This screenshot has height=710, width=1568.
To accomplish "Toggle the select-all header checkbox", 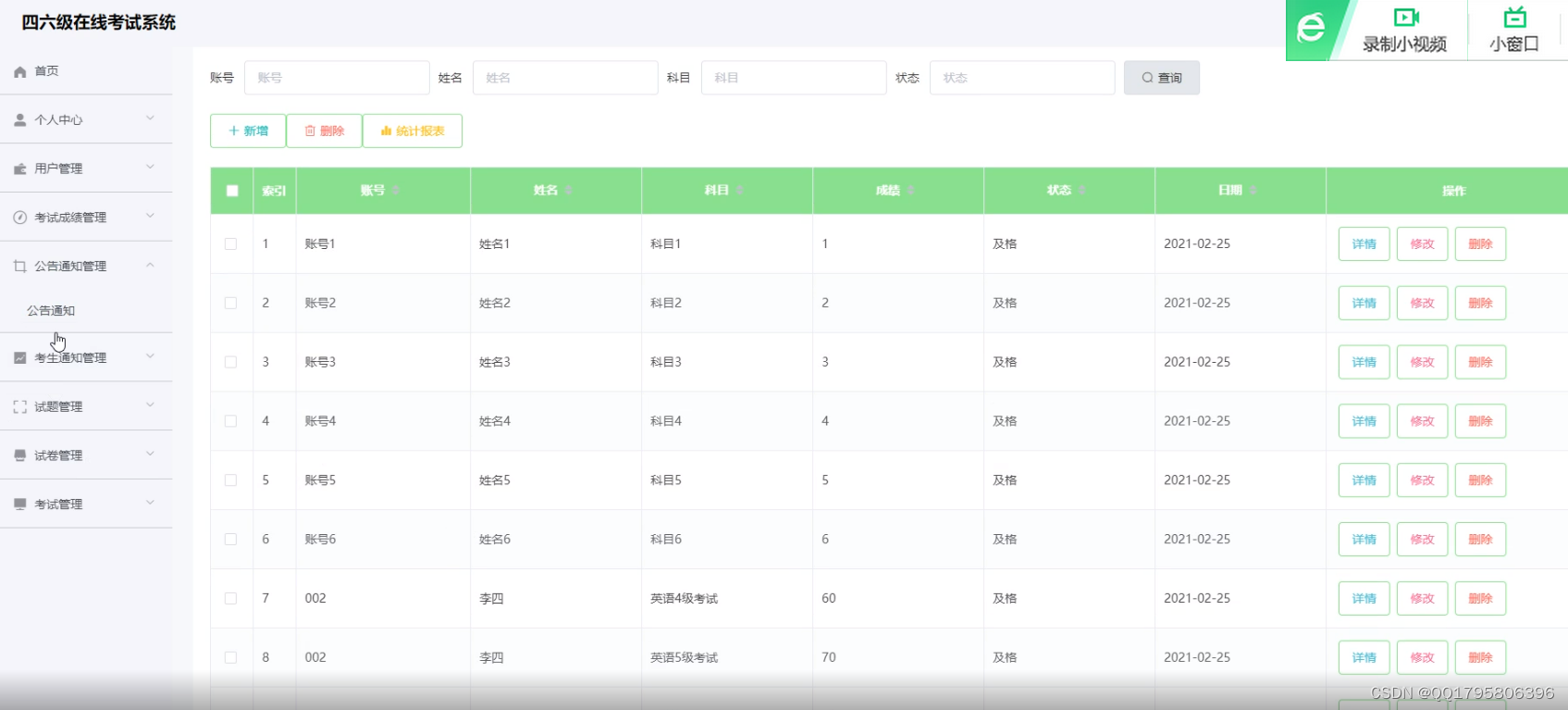I will tap(232, 191).
